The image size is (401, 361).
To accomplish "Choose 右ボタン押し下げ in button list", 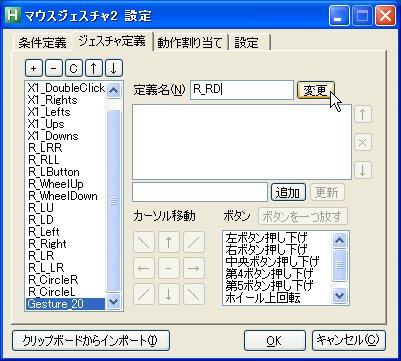I will tap(277, 250).
